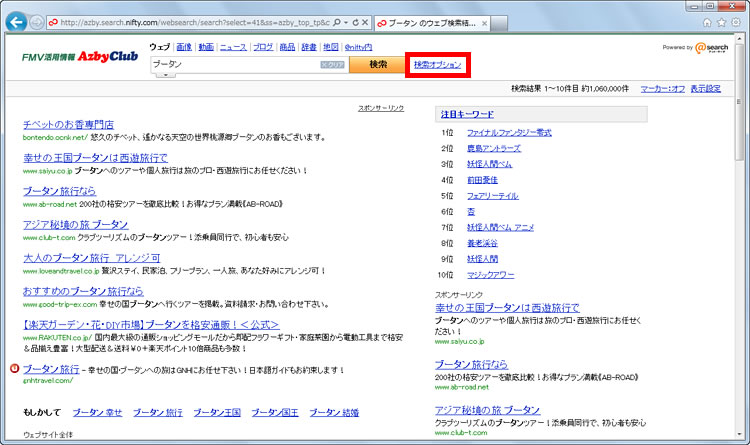Open browser Tools gear icon

[x=736, y=22]
